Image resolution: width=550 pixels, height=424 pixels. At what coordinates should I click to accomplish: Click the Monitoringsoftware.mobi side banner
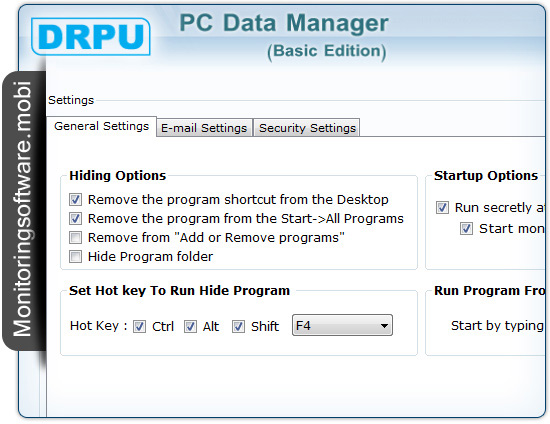click(23, 210)
